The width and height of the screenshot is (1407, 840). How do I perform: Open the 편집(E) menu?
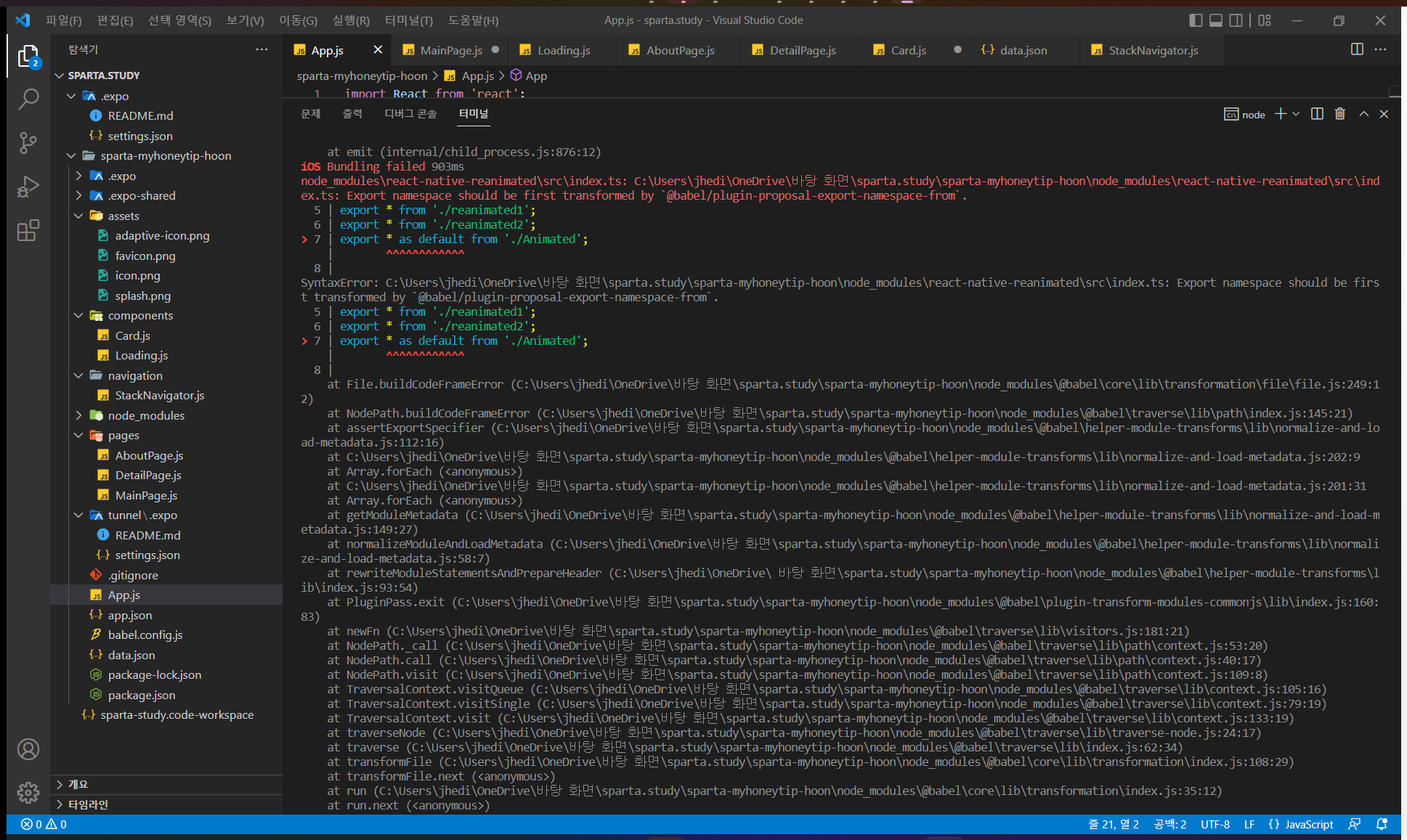point(115,20)
